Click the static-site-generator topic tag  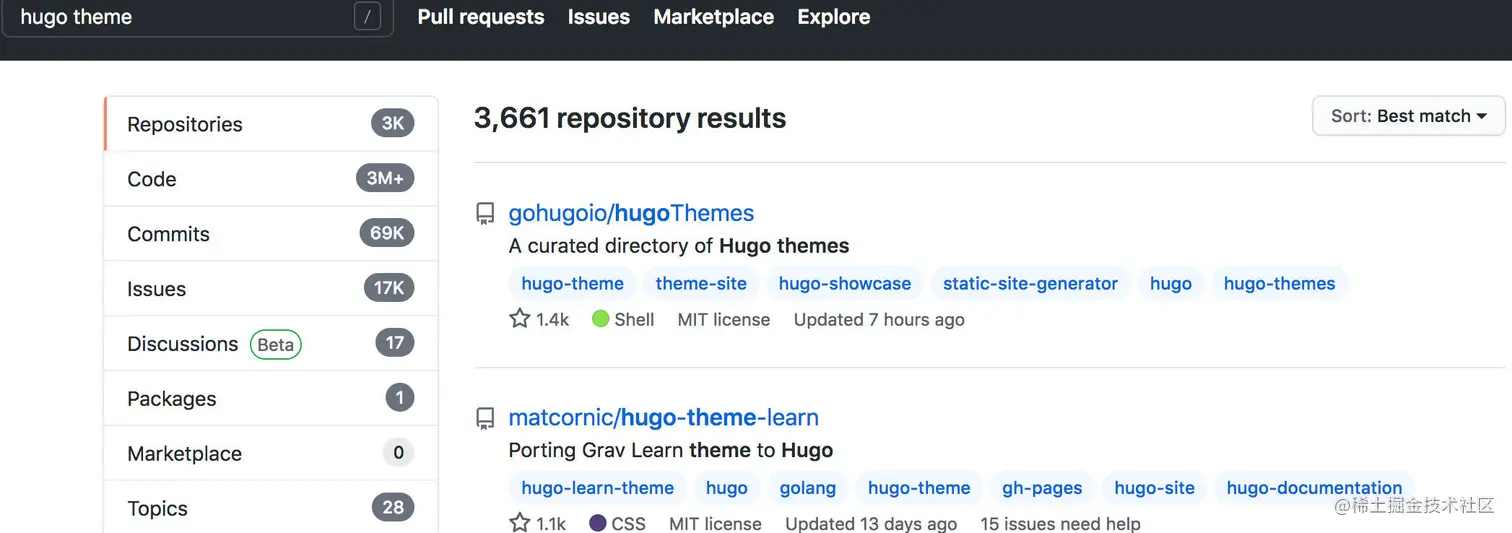(x=1030, y=284)
